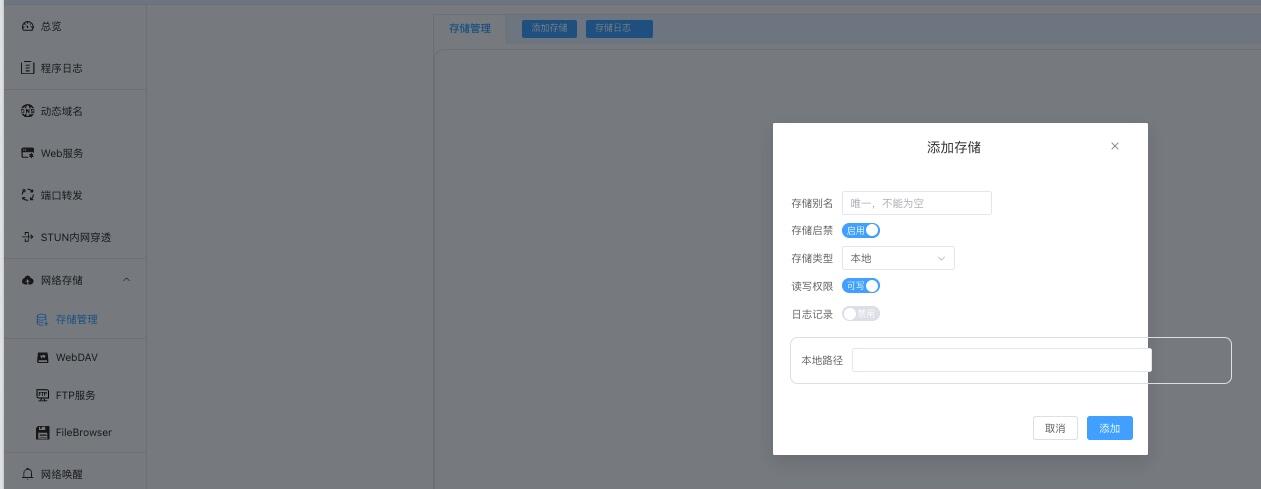
Task: Click the FTP服务 sidebar icon
Action: click(x=42, y=395)
